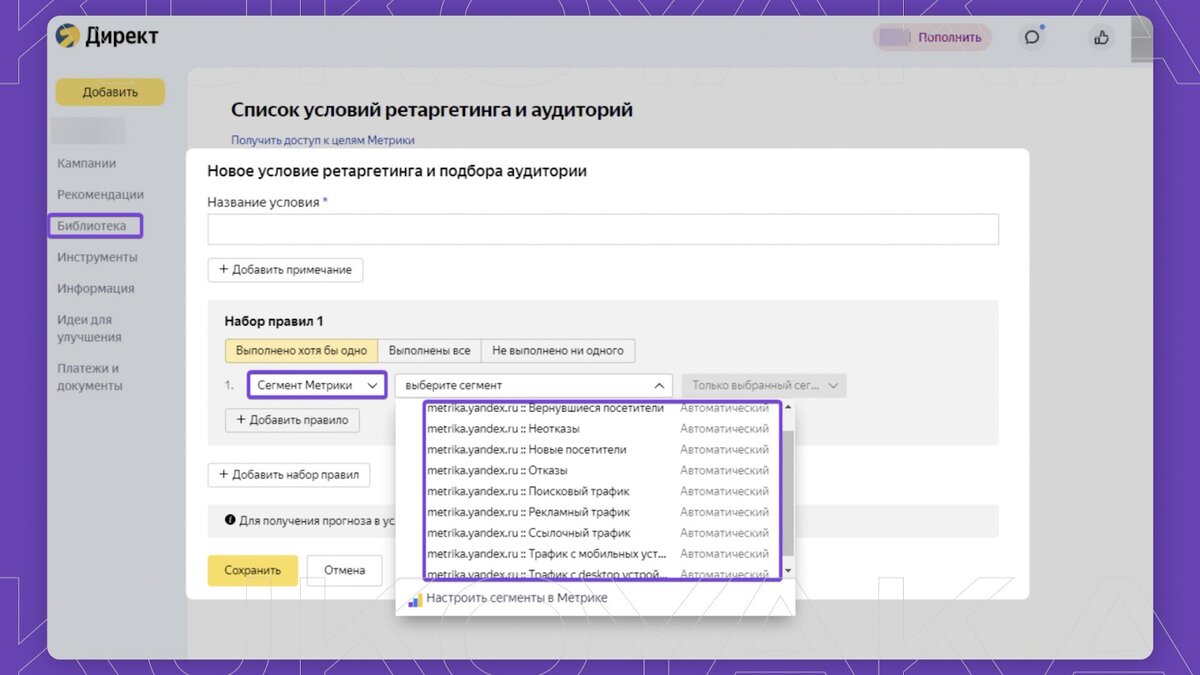Viewport: 1200px width, 675px height.
Task: Open the Сегмент Метрики type dropdown
Action: [x=317, y=385]
